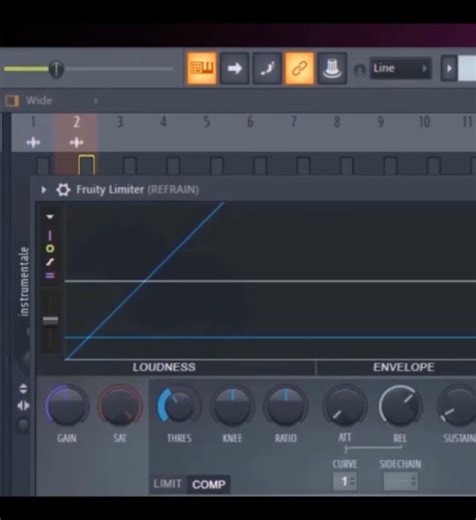Click the slot box under track 5

[x=216, y=165]
